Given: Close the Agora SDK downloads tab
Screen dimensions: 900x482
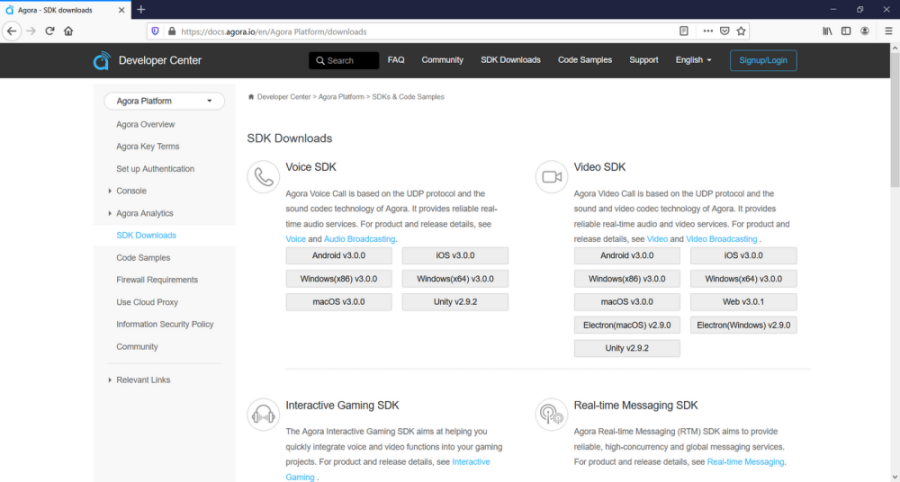Looking at the screenshot, I should click(x=122, y=10).
